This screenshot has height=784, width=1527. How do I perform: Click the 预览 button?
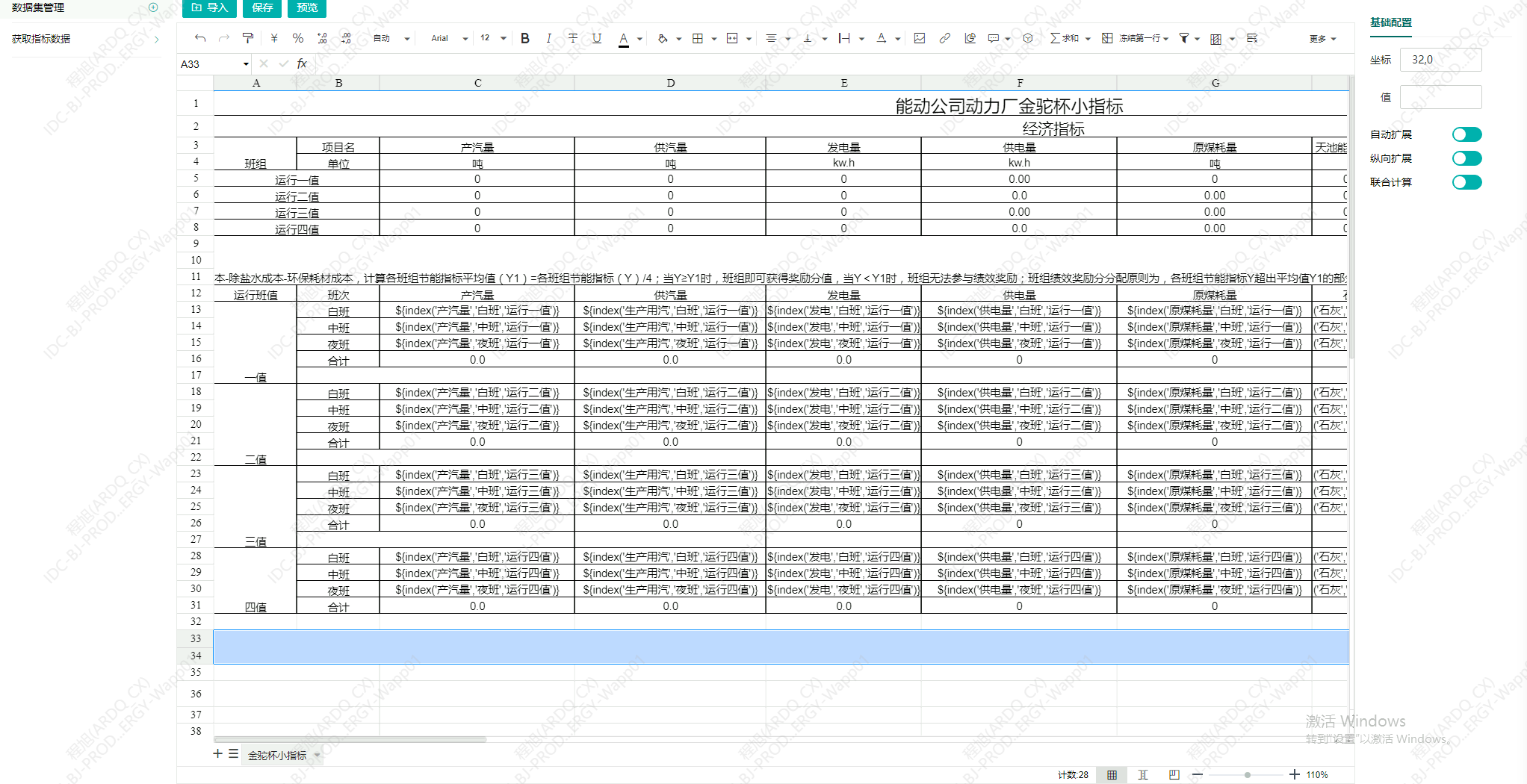pos(307,7)
